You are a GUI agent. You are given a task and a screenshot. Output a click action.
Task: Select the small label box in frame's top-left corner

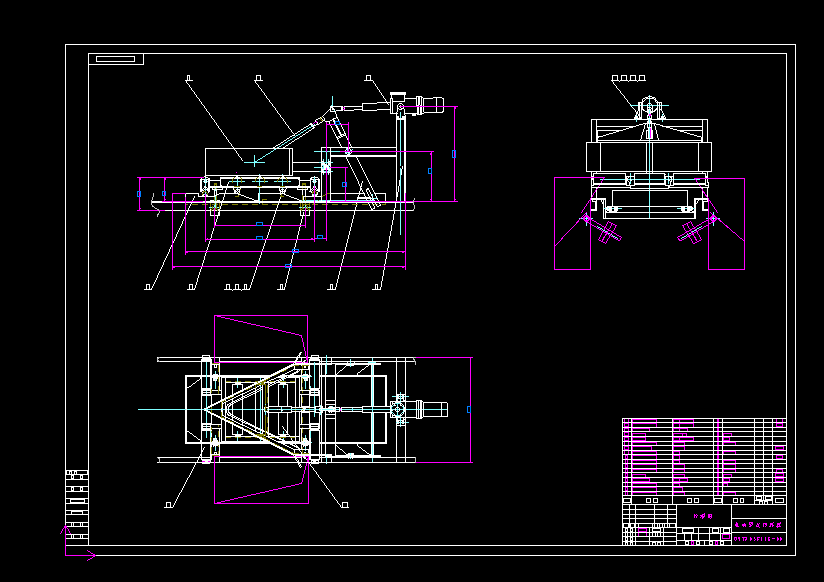(x=116, y=59)
